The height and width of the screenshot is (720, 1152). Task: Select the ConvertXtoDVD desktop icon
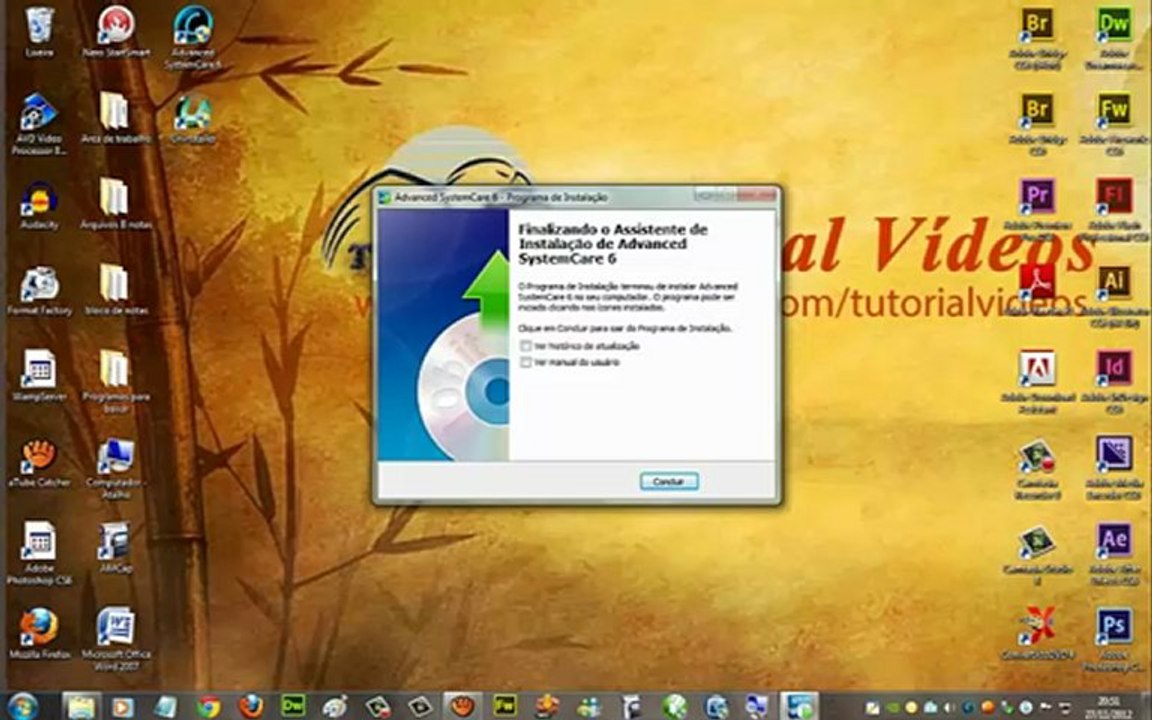click(x=1037, y=633)
